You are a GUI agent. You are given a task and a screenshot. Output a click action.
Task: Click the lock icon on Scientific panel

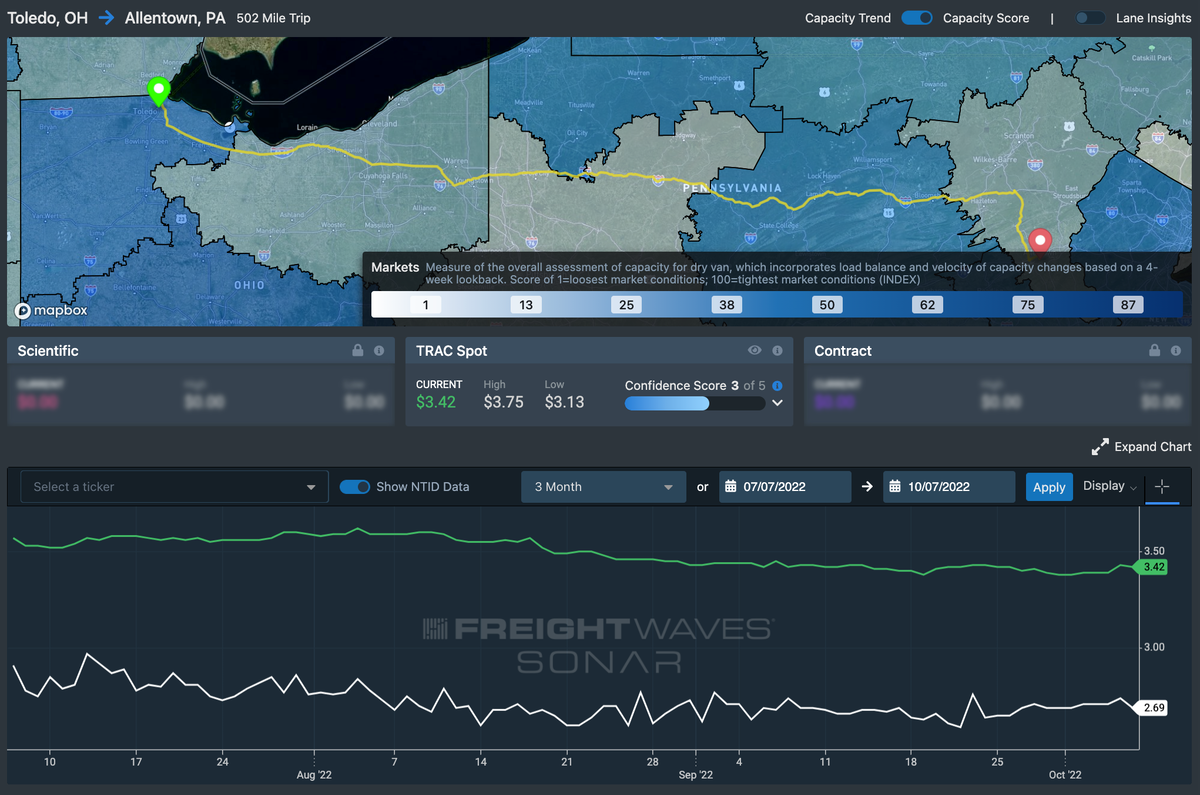click(358, 351)
